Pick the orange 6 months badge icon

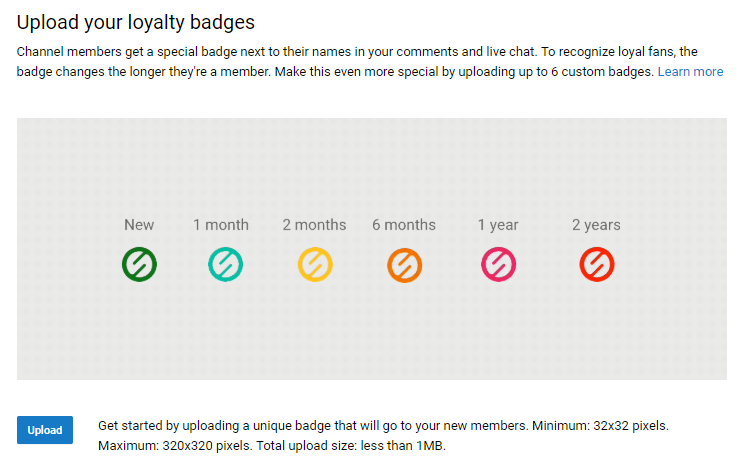pos(404,265)
